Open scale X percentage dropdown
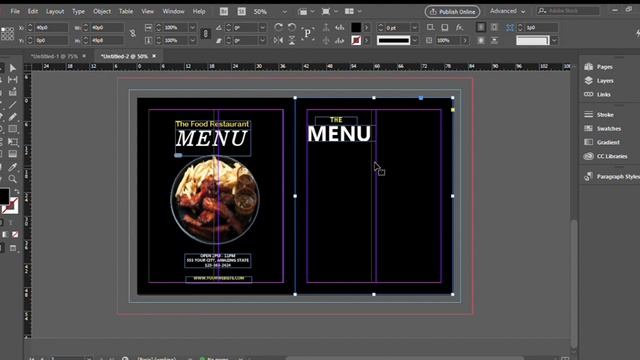This screenshot has height=360, width=640. coord(192,27)
